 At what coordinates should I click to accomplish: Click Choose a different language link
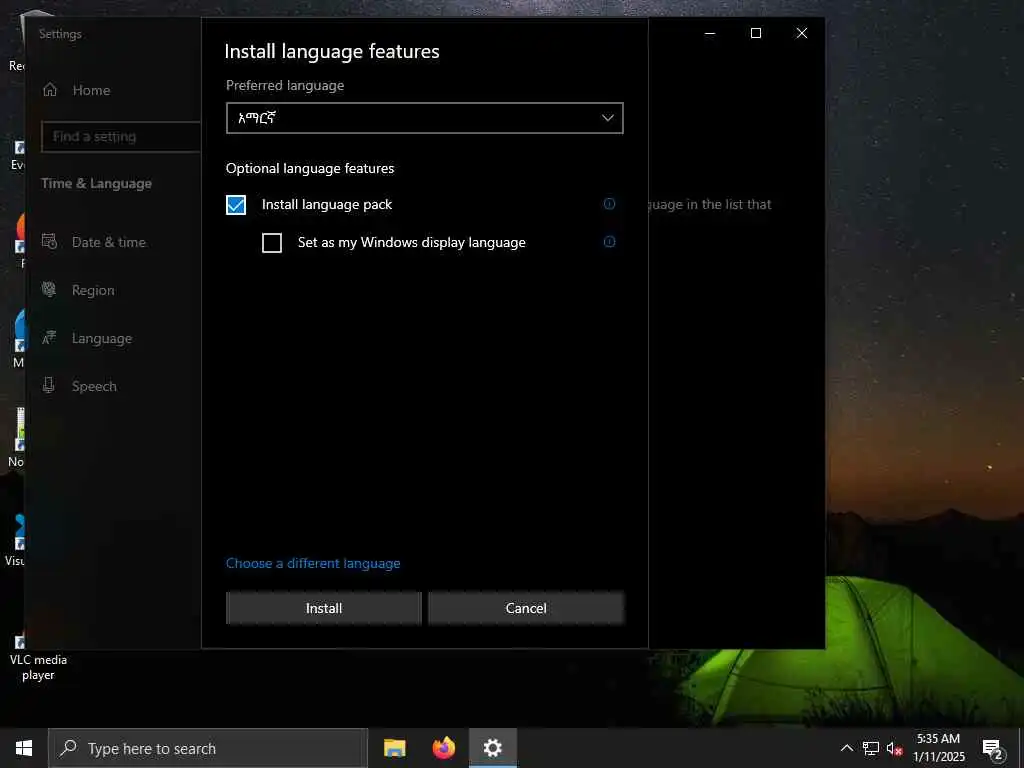313,563
